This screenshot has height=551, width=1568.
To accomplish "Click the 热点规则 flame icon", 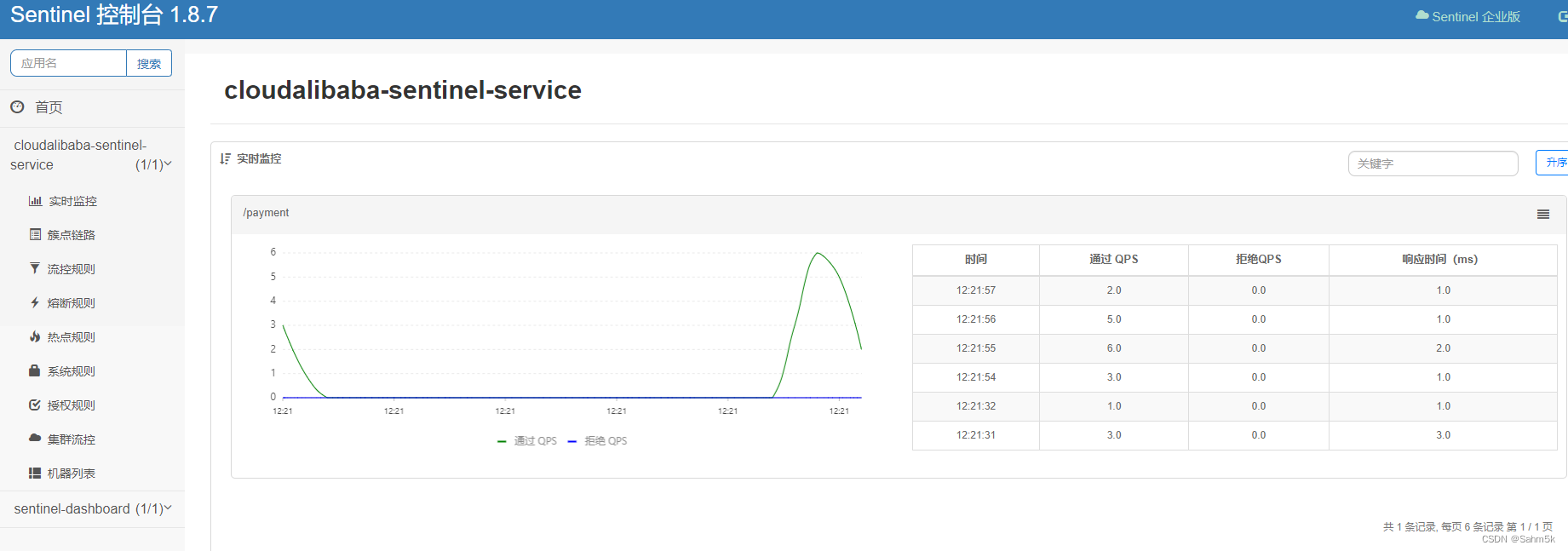I will [35, 336].
